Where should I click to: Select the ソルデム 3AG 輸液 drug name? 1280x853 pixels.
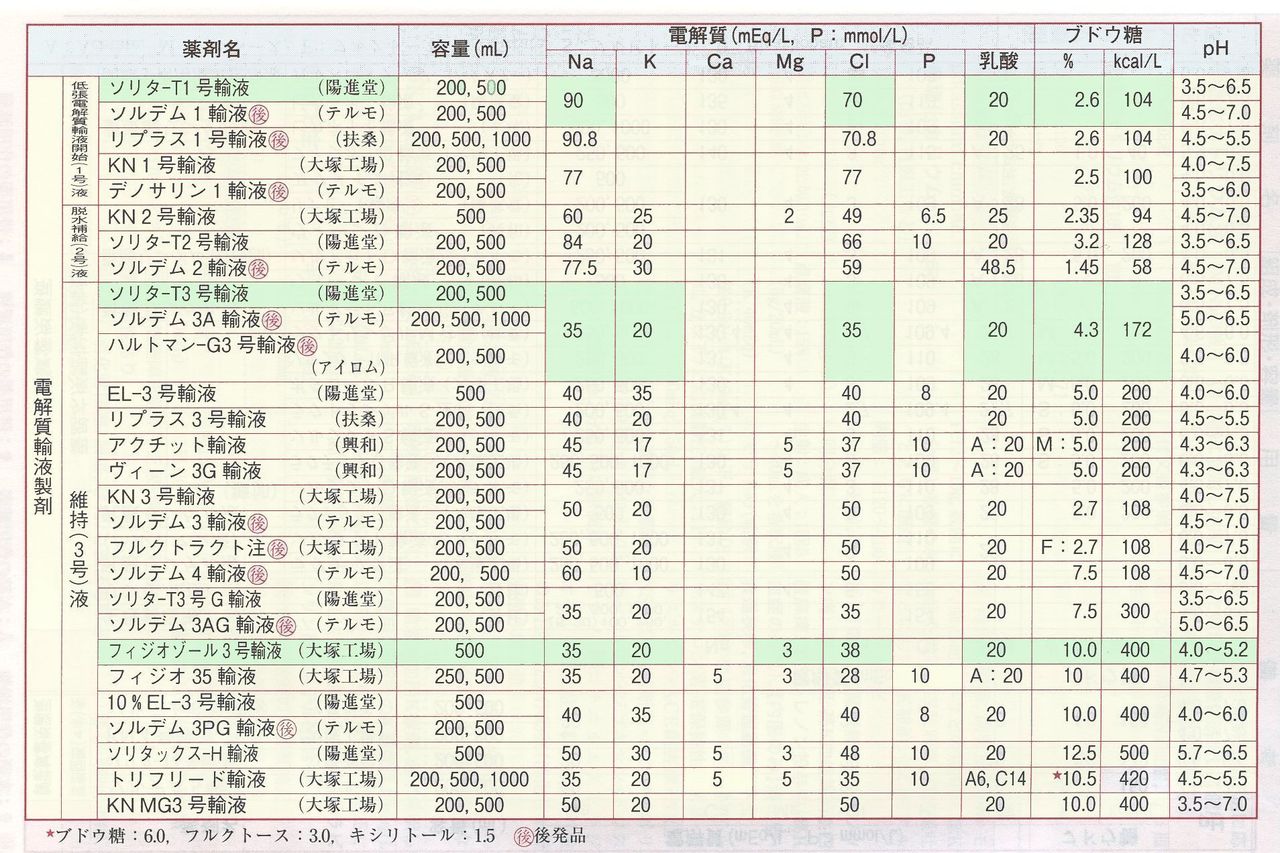pos(191,625)
